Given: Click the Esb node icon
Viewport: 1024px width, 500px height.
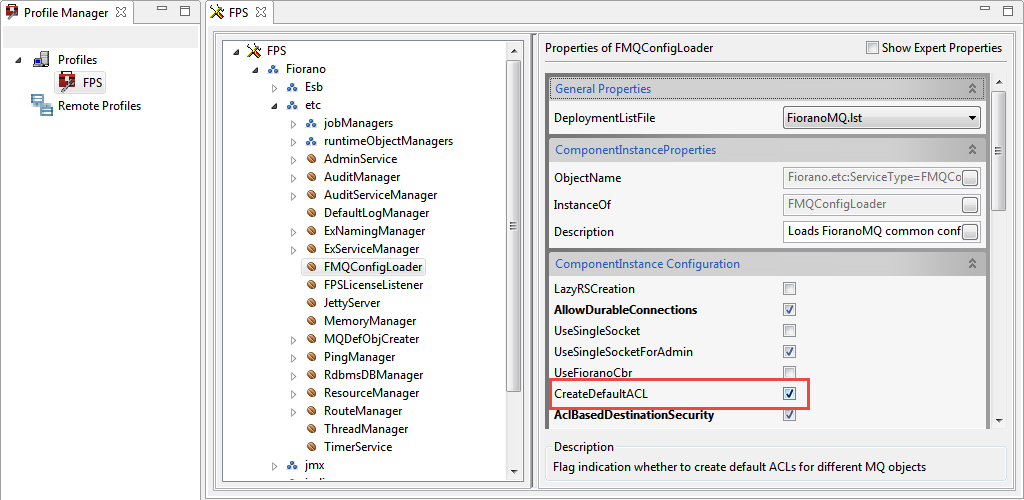Looking at the screenshot, I should [x=292, y=87].
